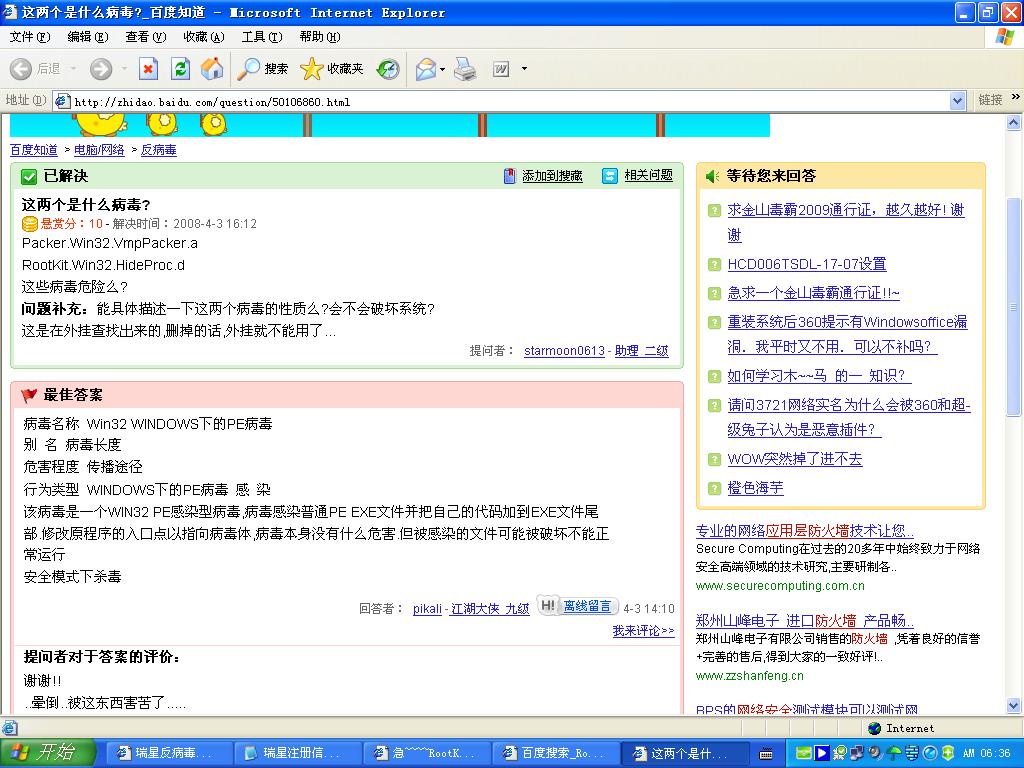Open asker profile starmoon0613
This screenshot has height=768, width=1024.
pyautogui.click(x=564, y=351)
